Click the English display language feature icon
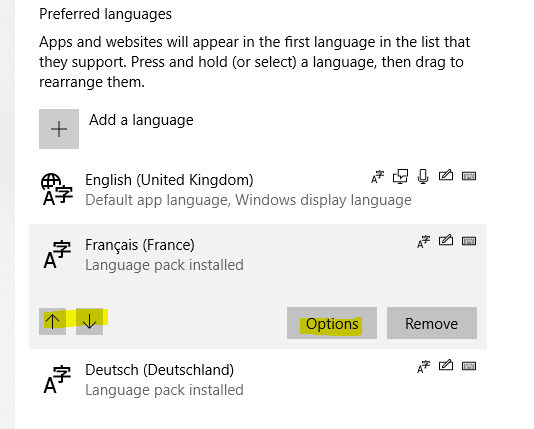 (x=377, y=177)
